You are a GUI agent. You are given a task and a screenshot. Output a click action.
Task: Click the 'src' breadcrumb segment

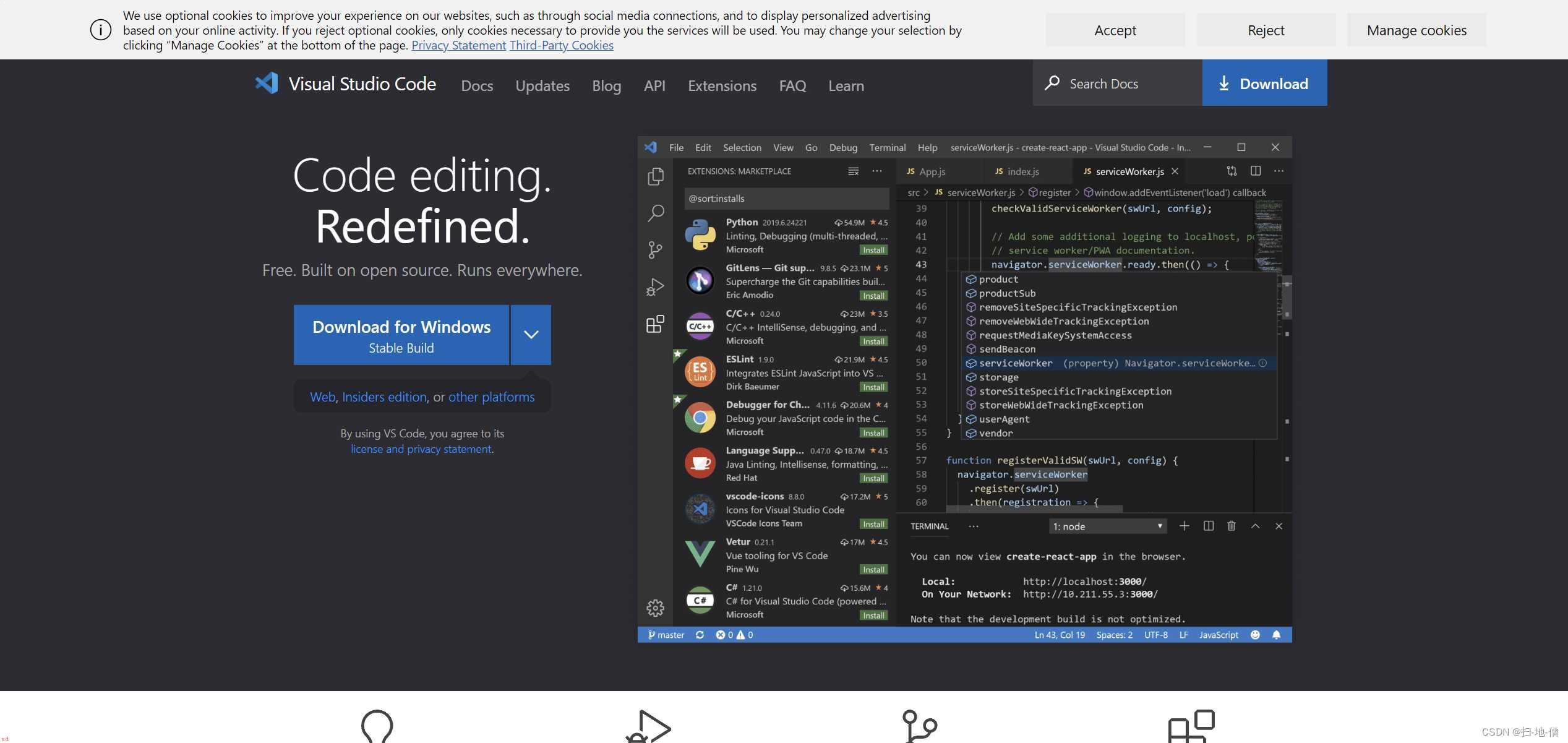914,192
